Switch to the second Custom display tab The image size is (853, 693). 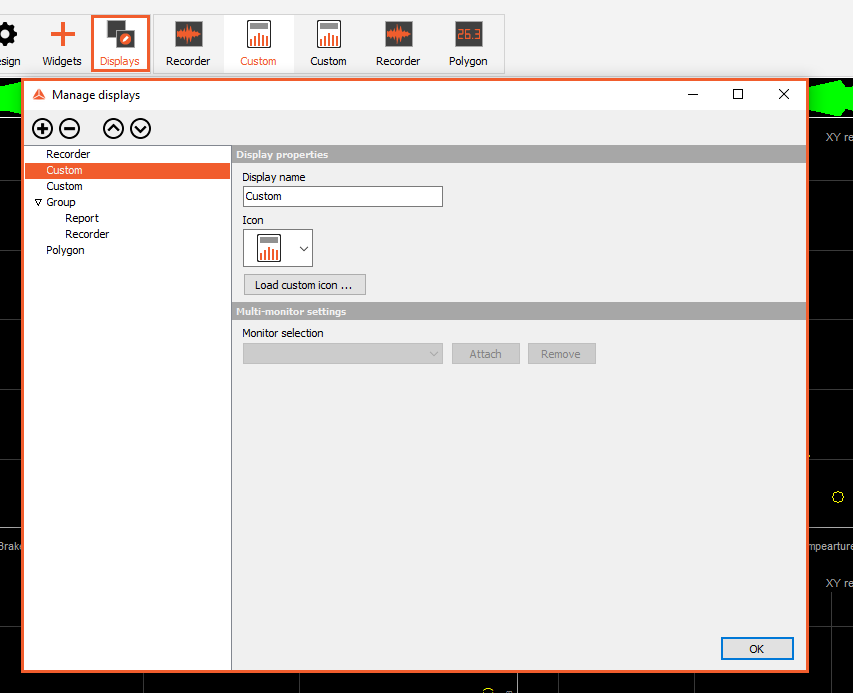329,44
